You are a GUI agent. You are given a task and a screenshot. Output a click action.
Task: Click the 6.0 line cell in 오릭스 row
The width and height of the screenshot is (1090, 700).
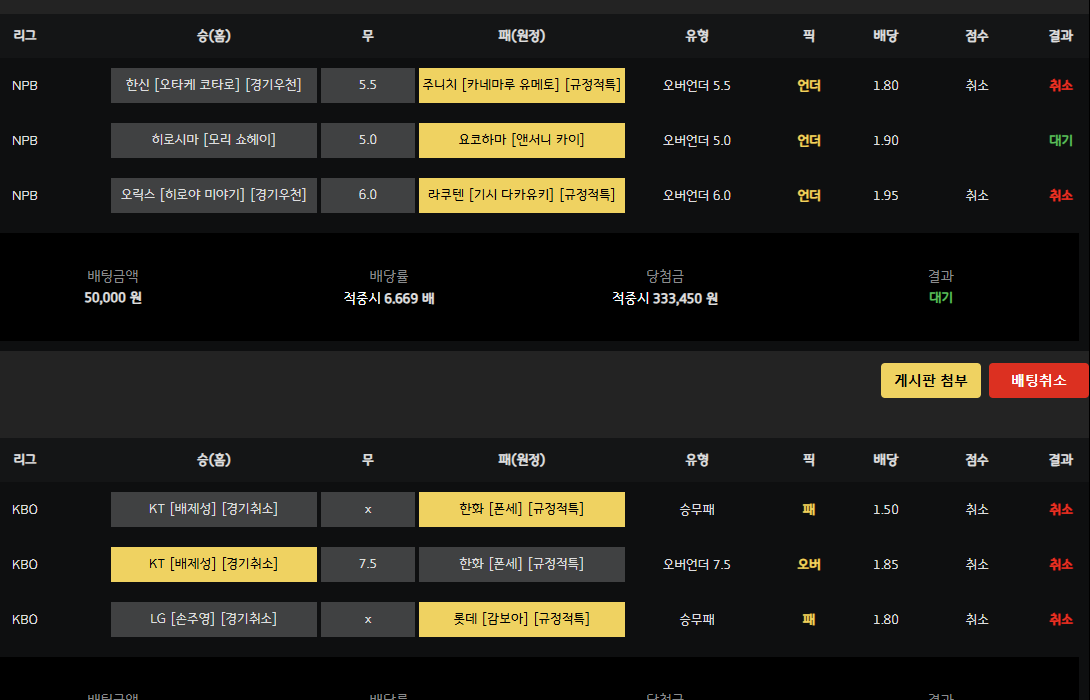click(x=367, y=195)
